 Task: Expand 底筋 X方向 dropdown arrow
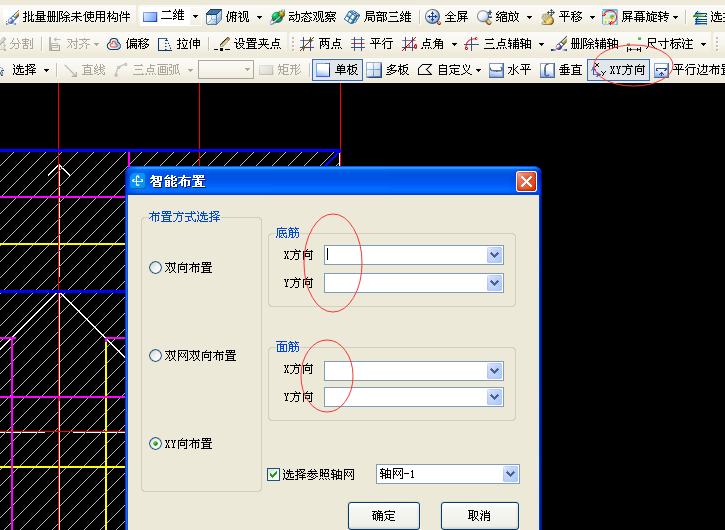tap(494, 255)
